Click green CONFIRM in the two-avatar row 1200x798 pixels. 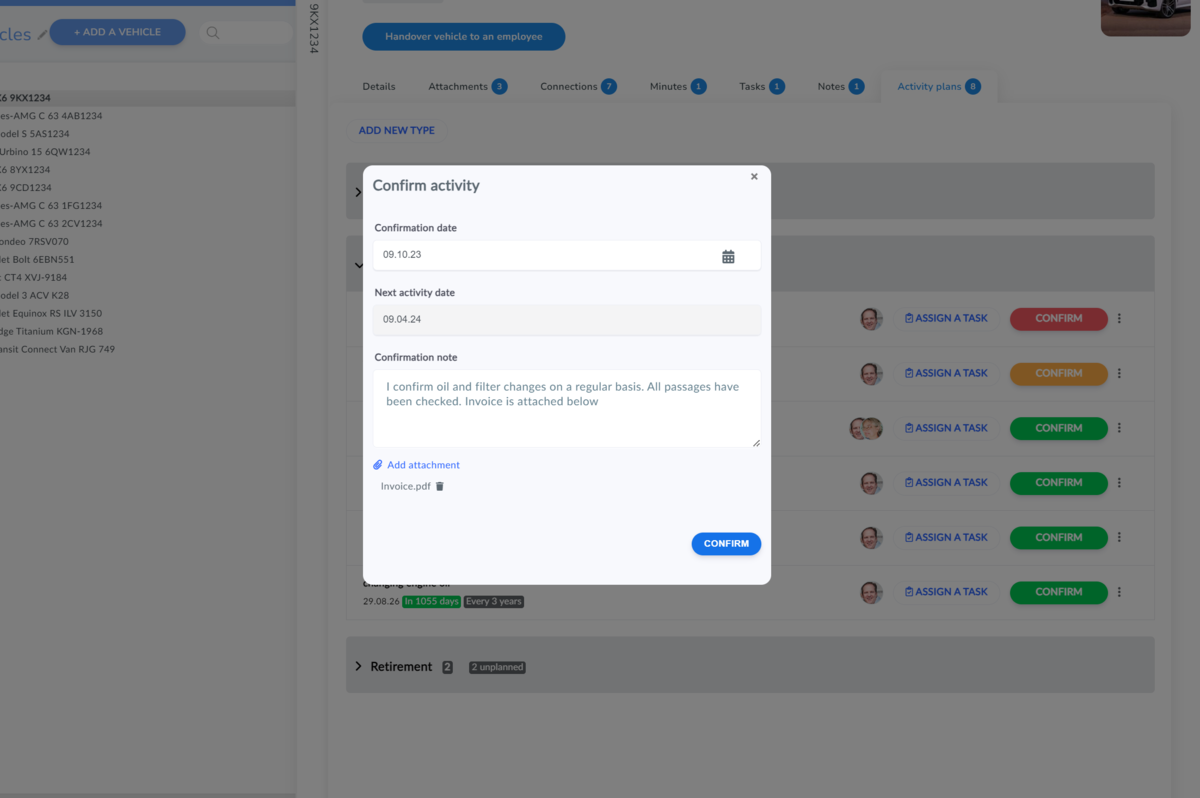click(1059, 428)
